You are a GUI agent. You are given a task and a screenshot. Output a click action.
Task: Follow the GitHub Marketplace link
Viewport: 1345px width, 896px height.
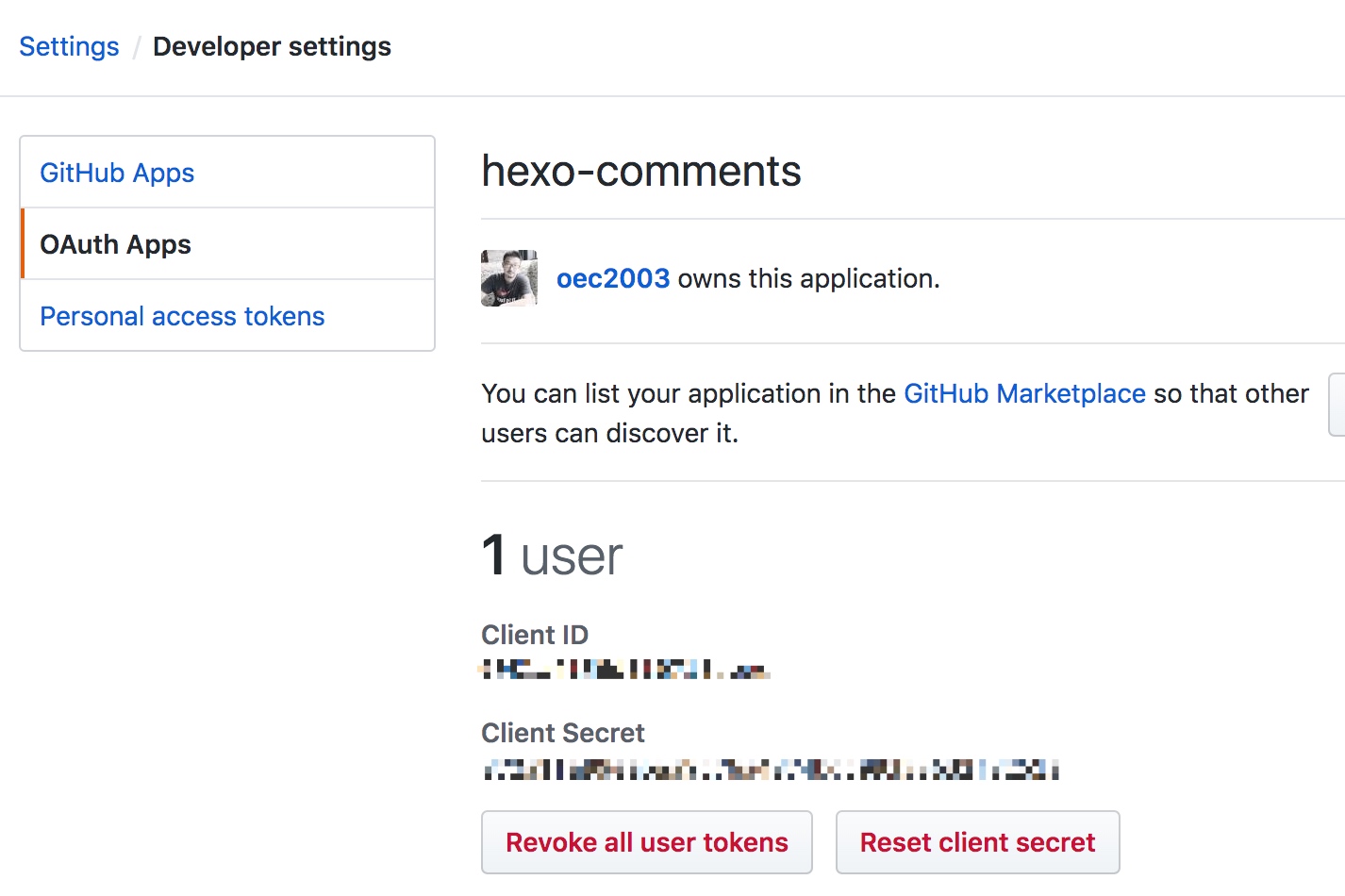[x=1024, y=393]
